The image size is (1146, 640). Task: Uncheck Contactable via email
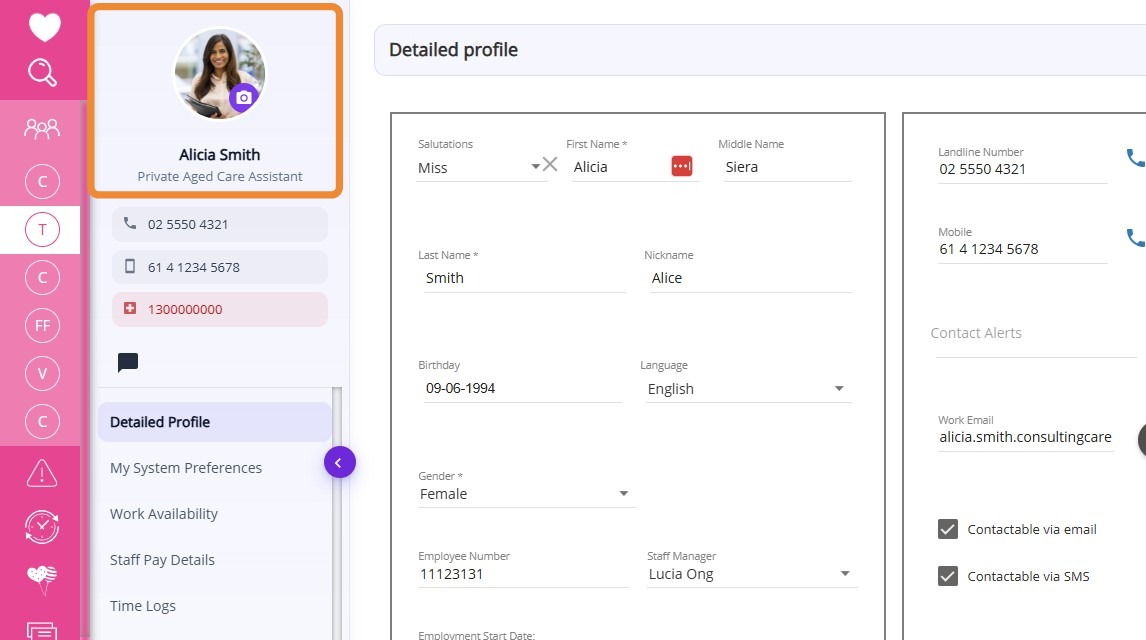[x=948, y=529]
